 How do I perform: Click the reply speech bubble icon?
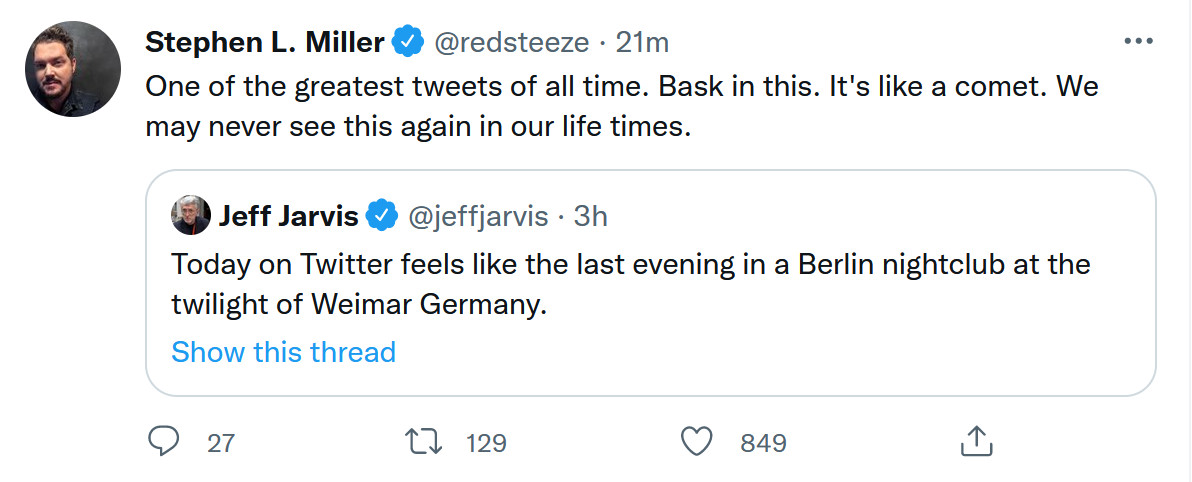pyautogui.click(x=164, y=441)
